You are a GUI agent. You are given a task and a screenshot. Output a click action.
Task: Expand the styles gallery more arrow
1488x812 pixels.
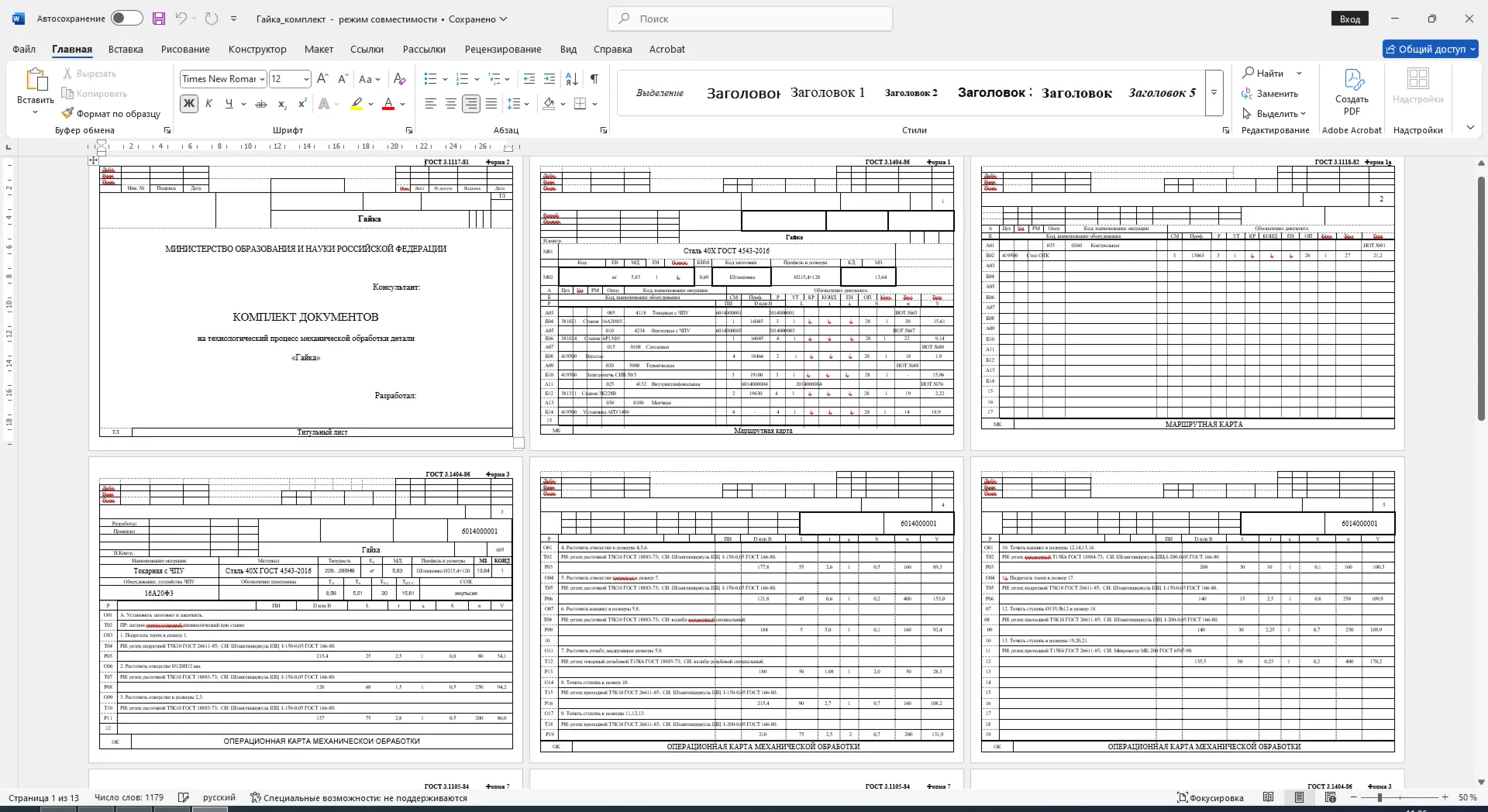coord(1214,93)
